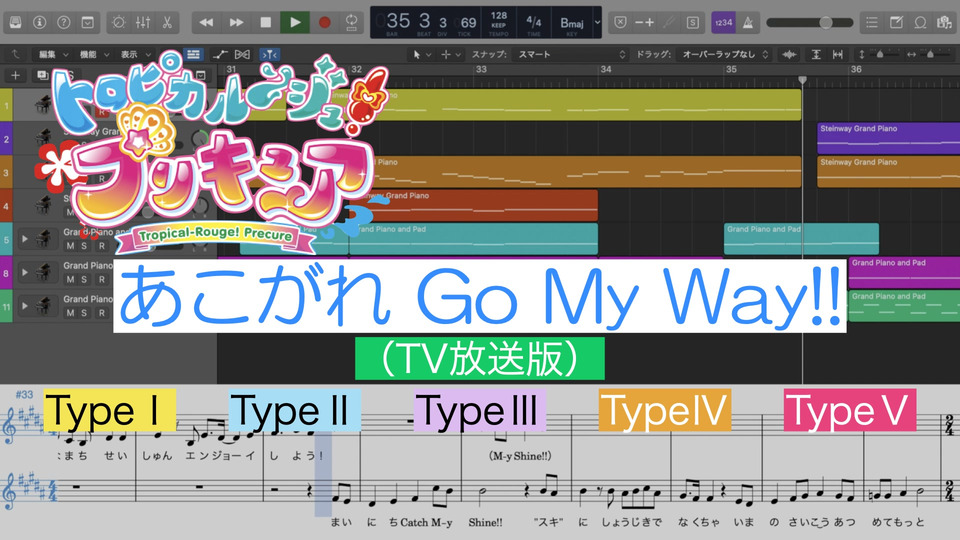Set the bar position value 35

(x=398, y=21)
